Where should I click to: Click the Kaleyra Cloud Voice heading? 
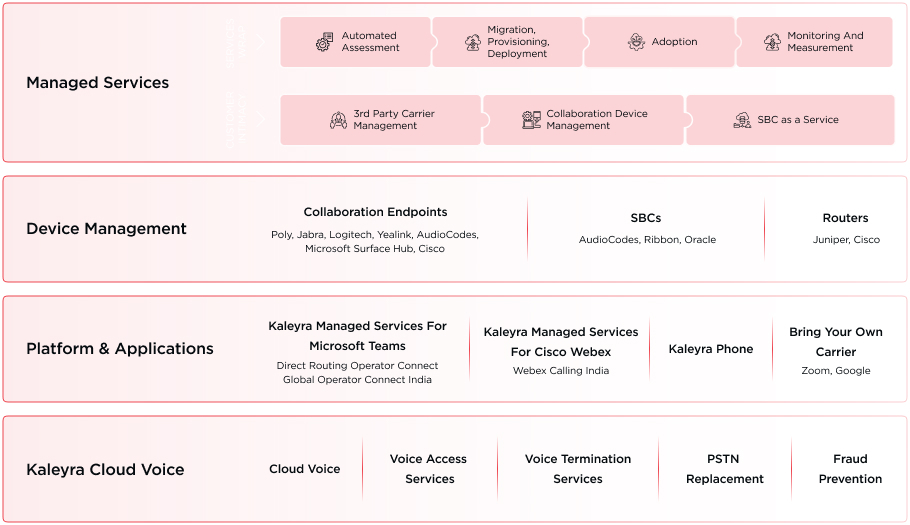[x=105, y=469]
